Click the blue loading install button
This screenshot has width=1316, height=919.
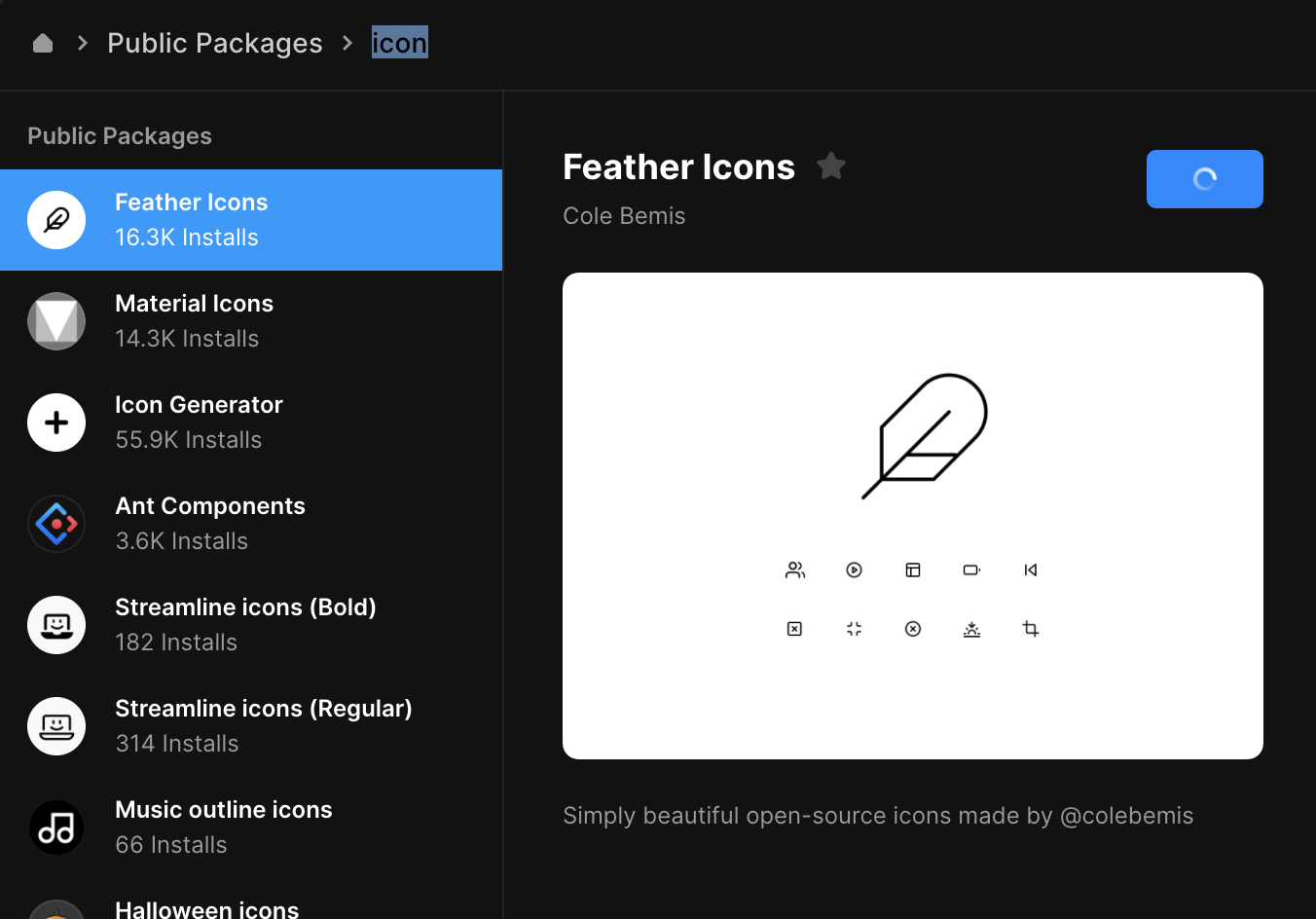point(1205,179)
